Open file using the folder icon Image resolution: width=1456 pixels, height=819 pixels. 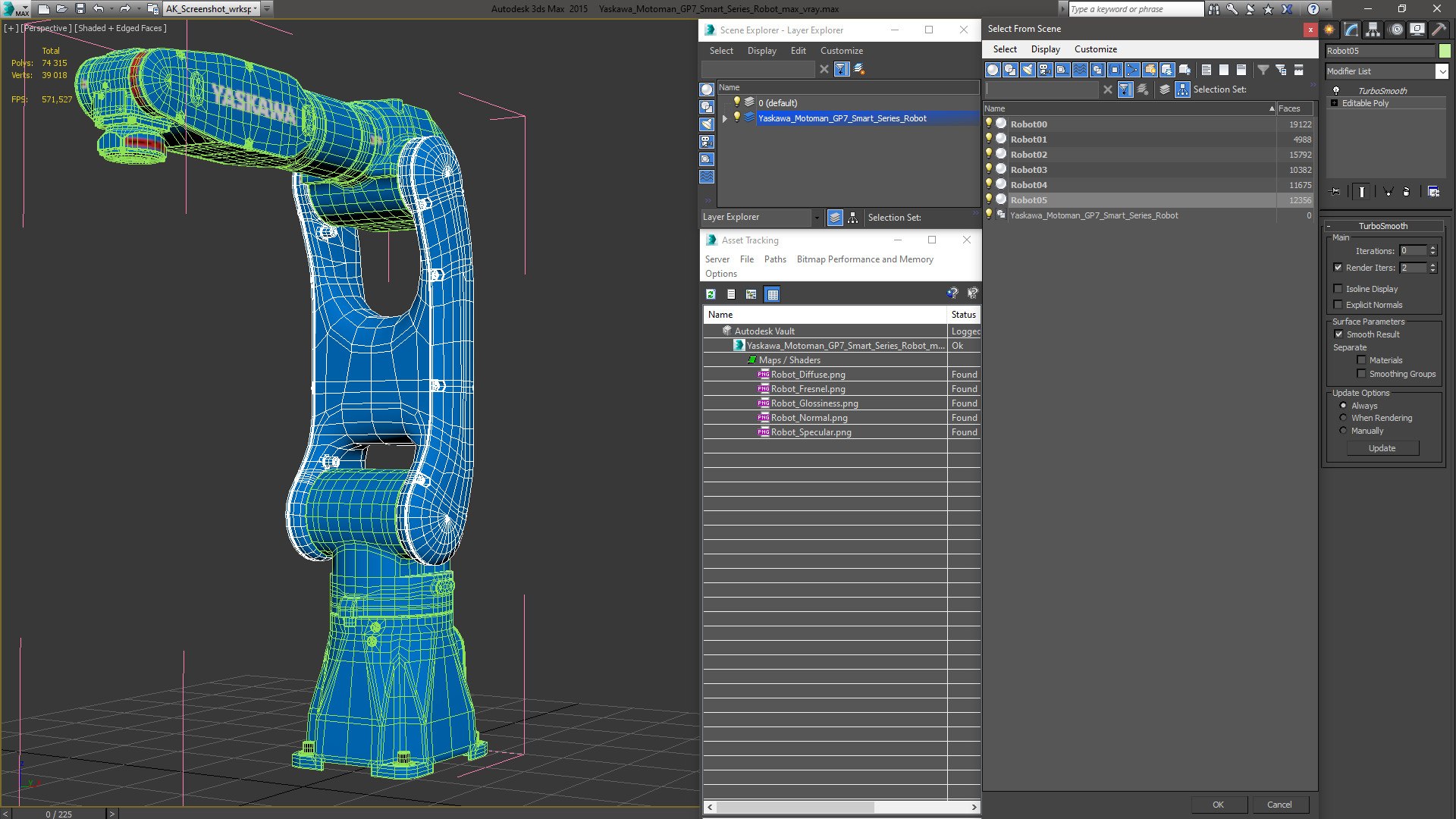click(61, 9)
